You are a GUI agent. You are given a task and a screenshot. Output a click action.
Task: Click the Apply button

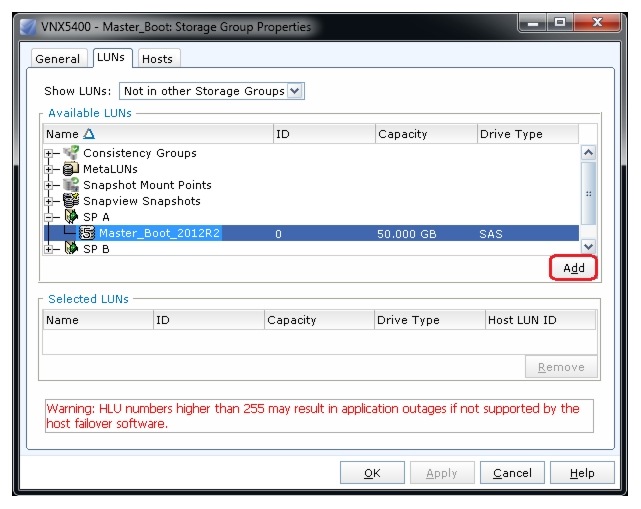pyautogui.click(x=442, y=473)
